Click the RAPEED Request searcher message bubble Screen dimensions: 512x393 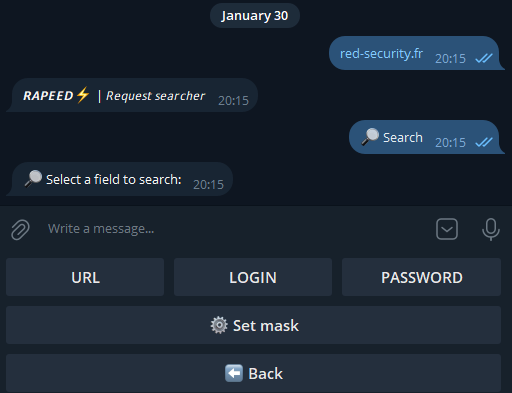click(132, 95)
